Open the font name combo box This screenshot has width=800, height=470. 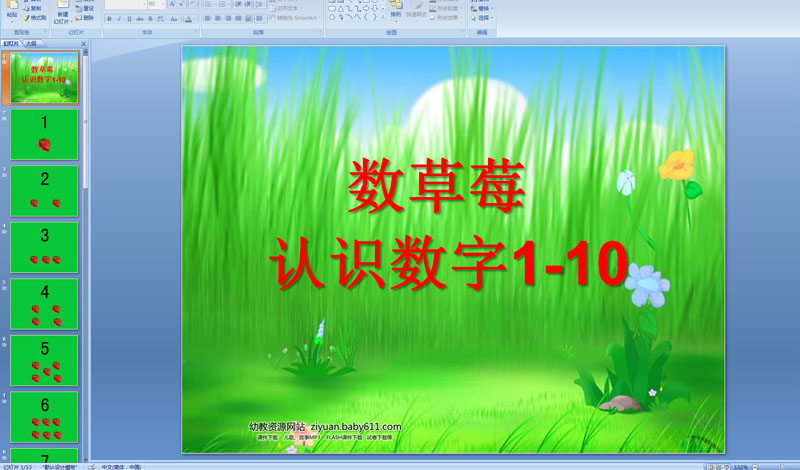(x=126, y=4)
